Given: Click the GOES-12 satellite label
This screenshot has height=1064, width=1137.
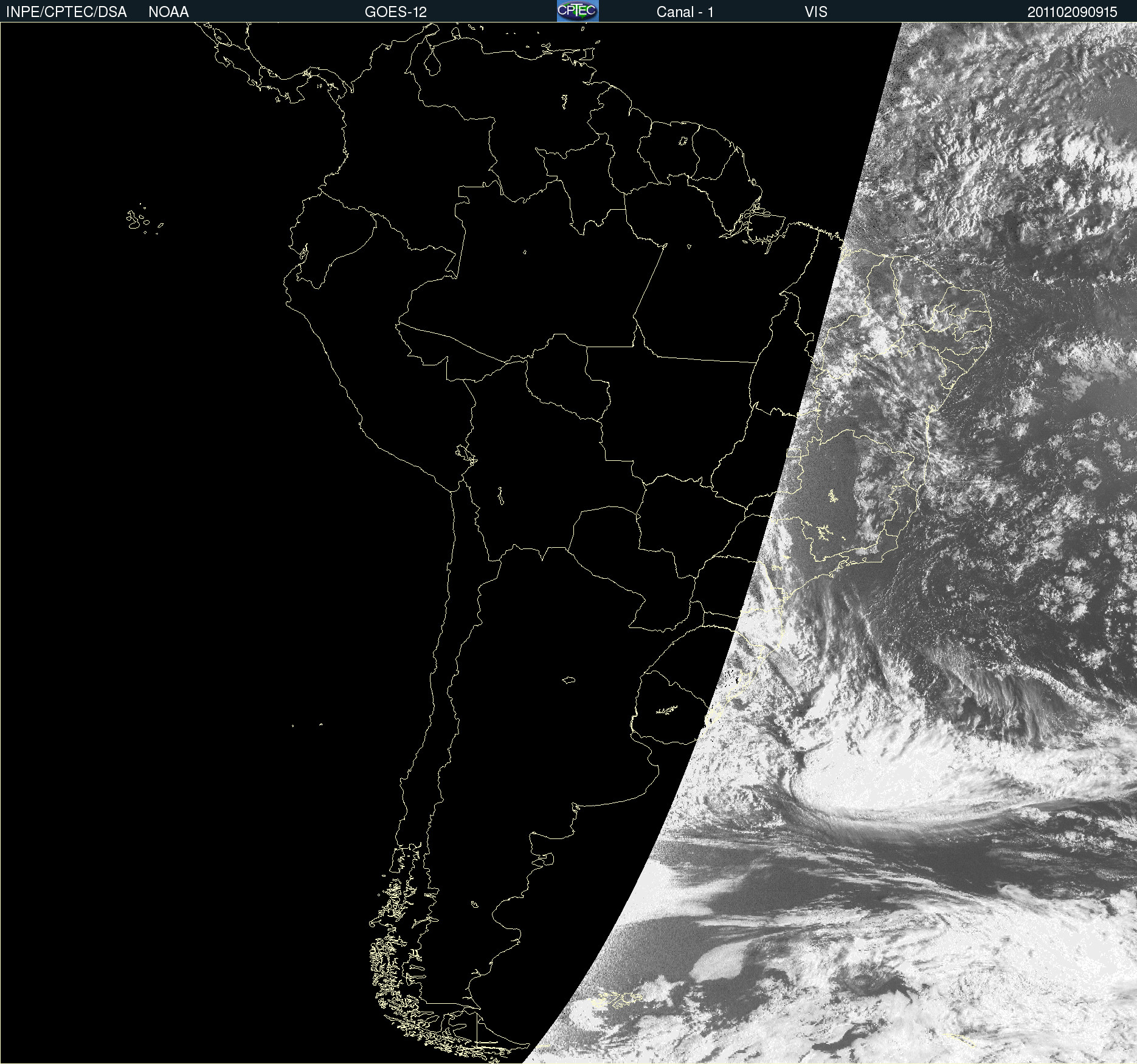Looking at the screenshot, I should 396,12.
